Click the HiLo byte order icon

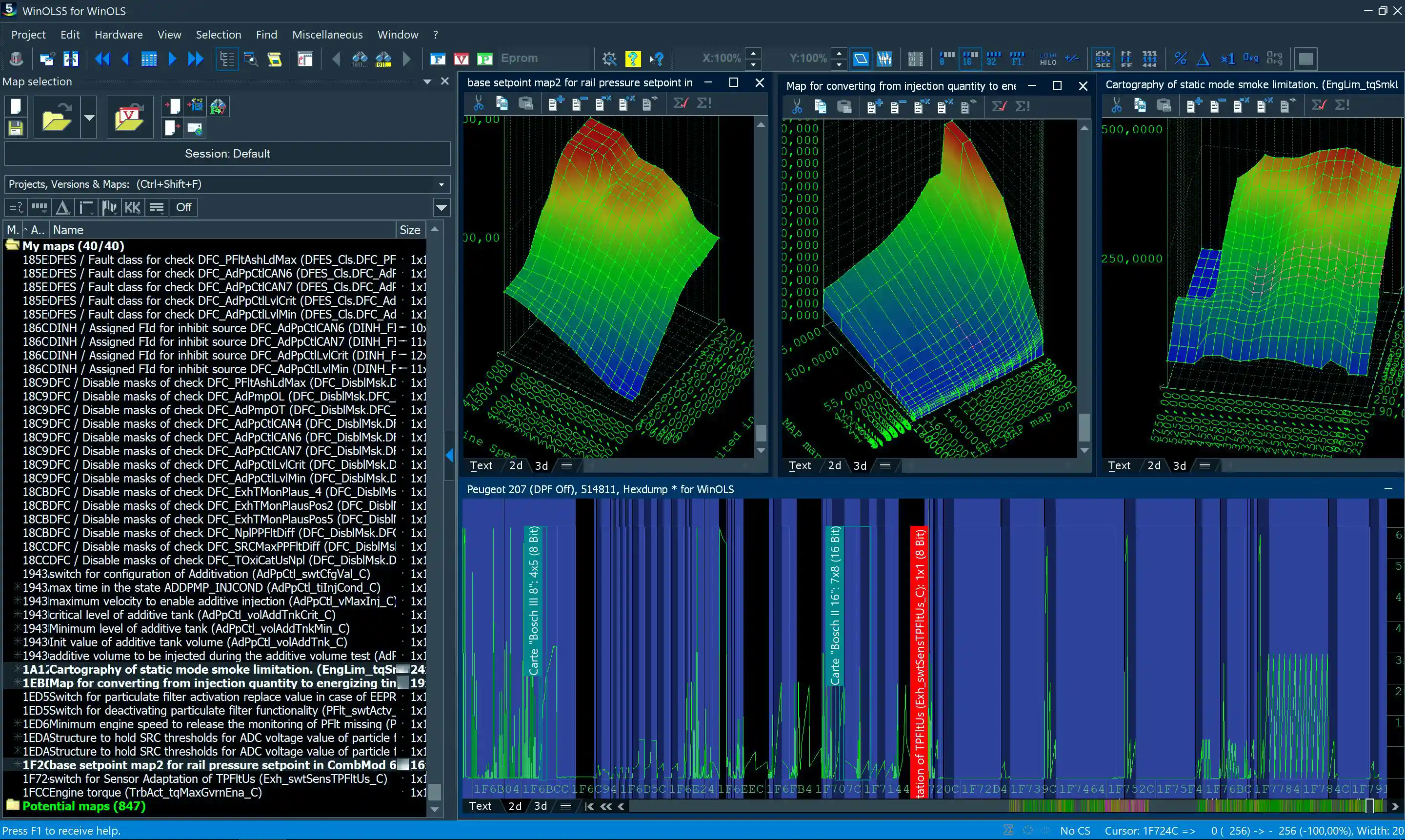[x=1048, y=59]
